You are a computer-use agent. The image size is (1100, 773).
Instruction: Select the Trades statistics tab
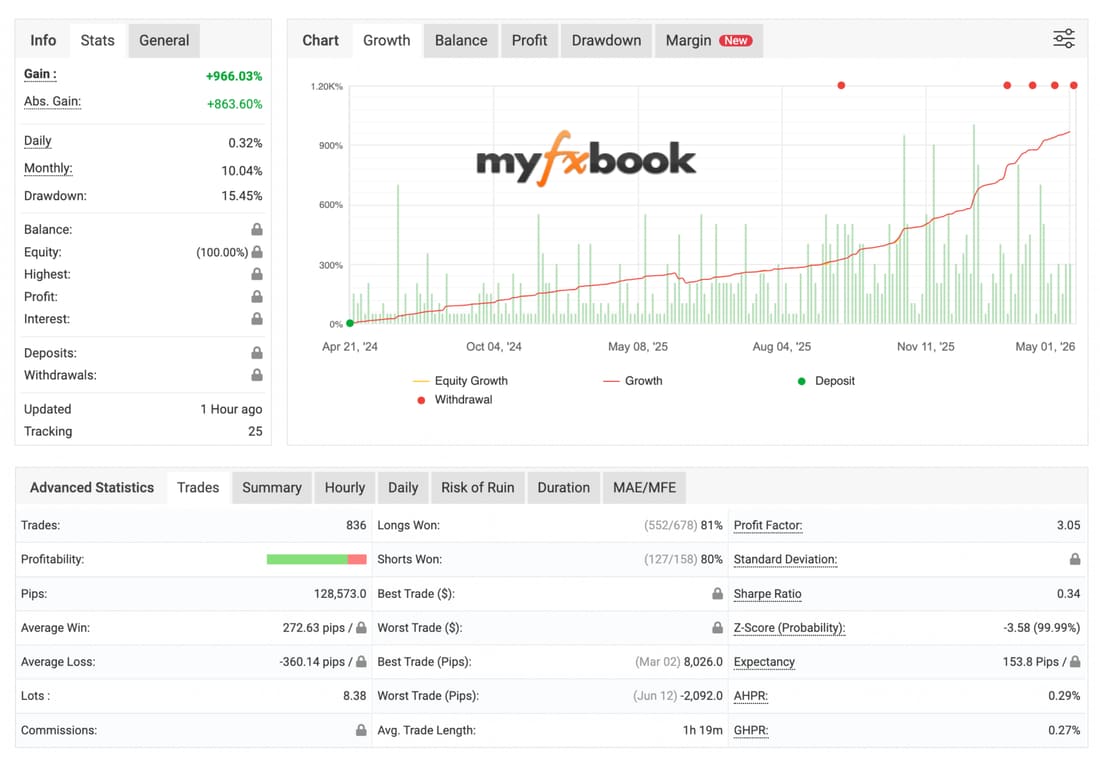198,488
